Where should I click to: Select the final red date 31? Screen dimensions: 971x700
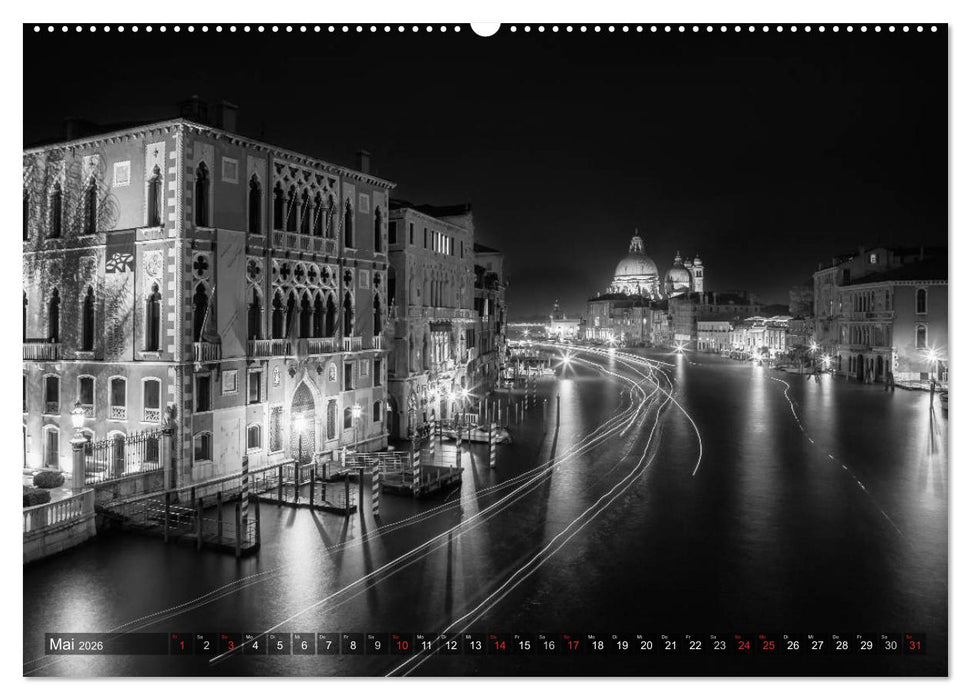(x=914, y=645)
